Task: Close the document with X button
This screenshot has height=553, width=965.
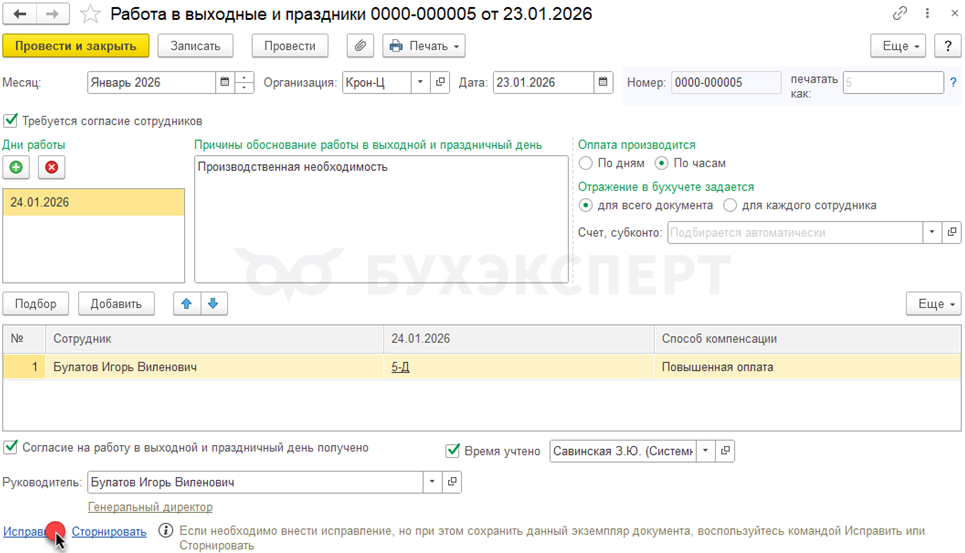Action: point(955,13)
